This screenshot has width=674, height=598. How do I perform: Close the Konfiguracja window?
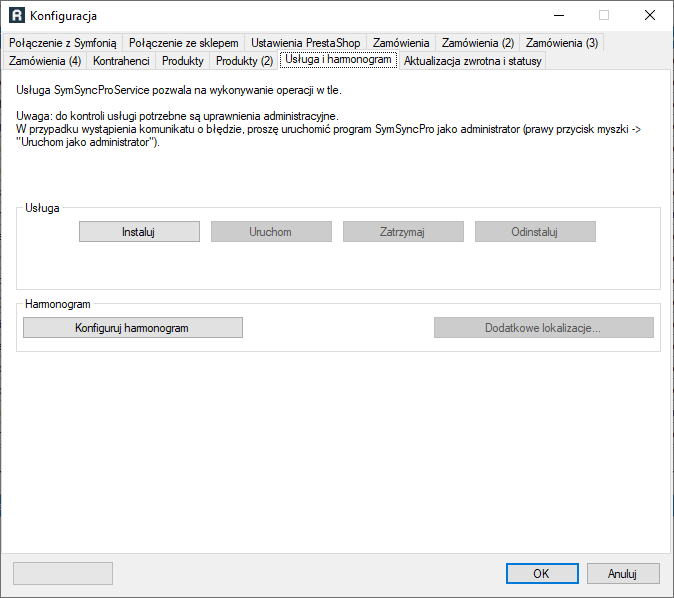click(x=650, y=15)
